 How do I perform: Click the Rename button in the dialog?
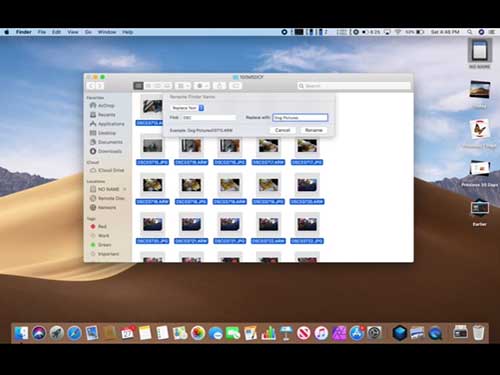314,130
